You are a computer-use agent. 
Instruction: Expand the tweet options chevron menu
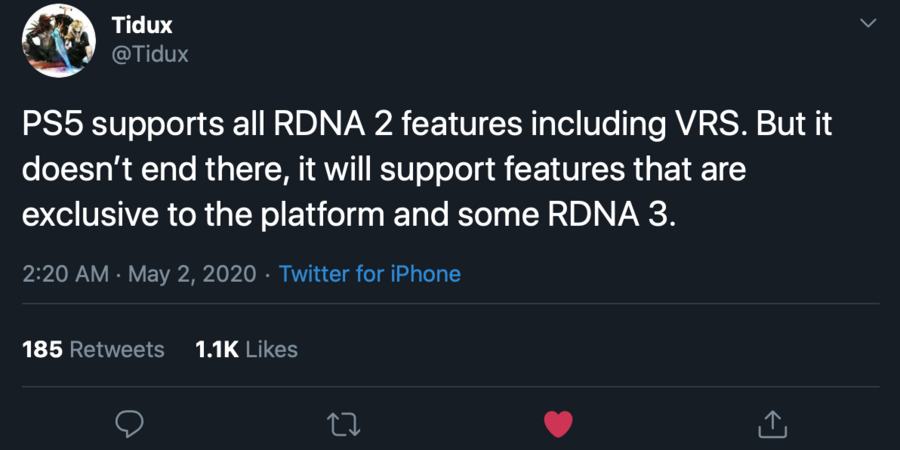[867, 24]
